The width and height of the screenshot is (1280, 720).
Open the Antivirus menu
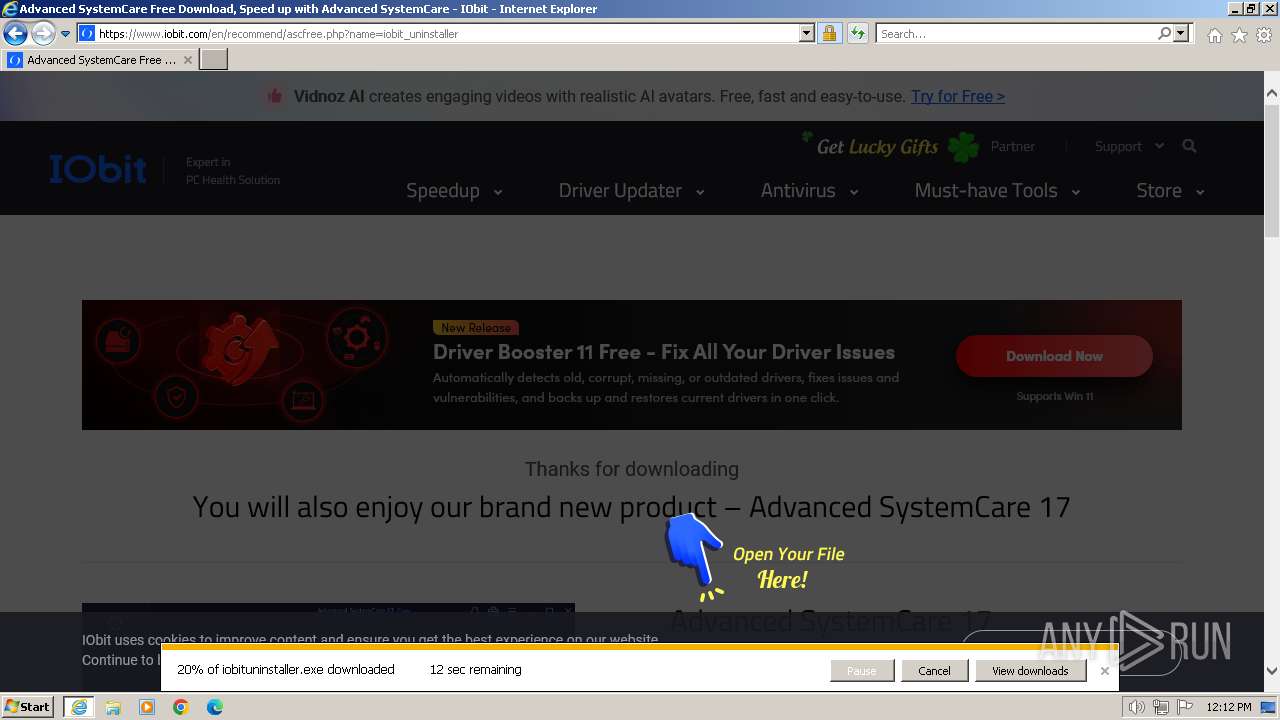pyautogui.click(x=809, y=190)
